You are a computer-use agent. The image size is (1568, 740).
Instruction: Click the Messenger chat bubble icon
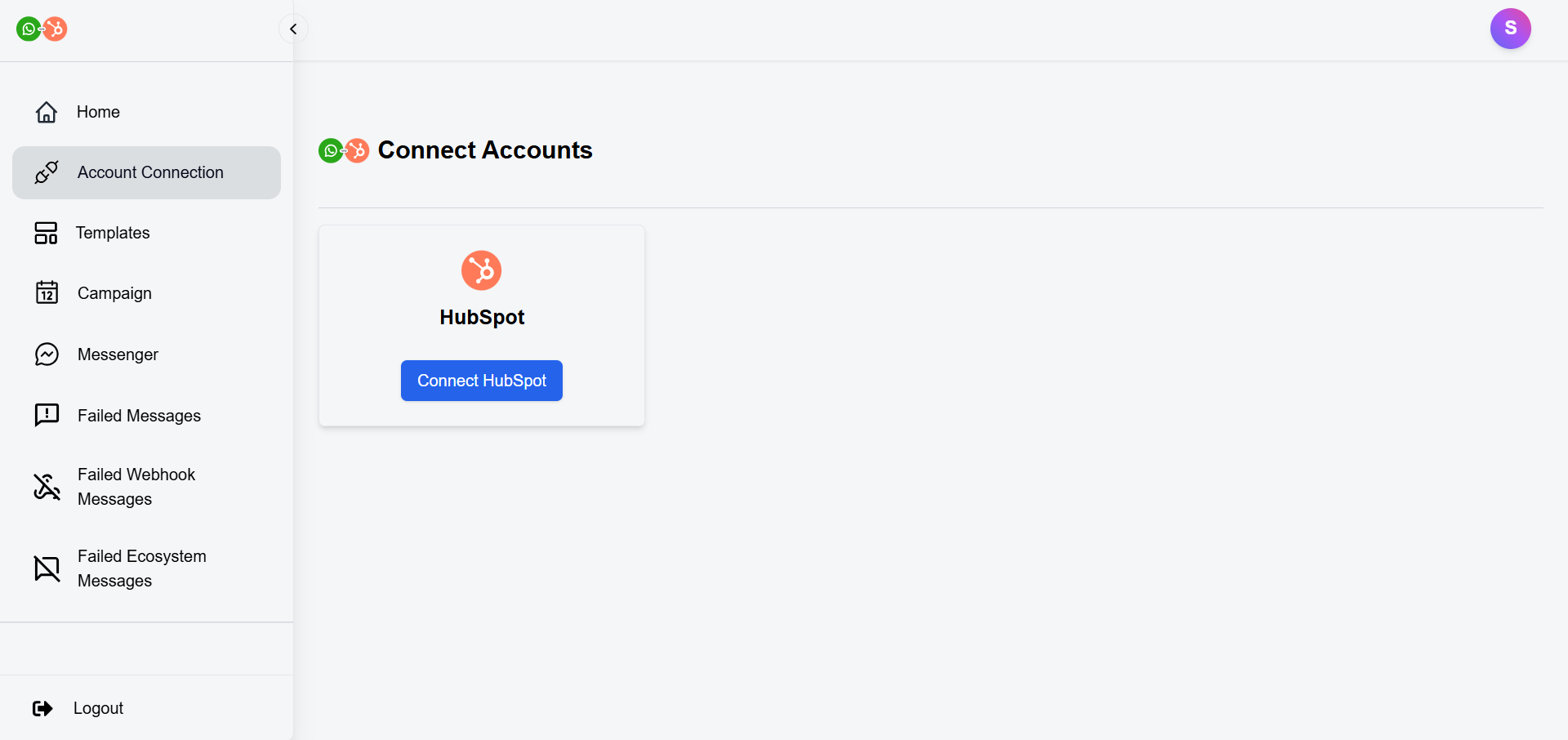click(47, 354)
